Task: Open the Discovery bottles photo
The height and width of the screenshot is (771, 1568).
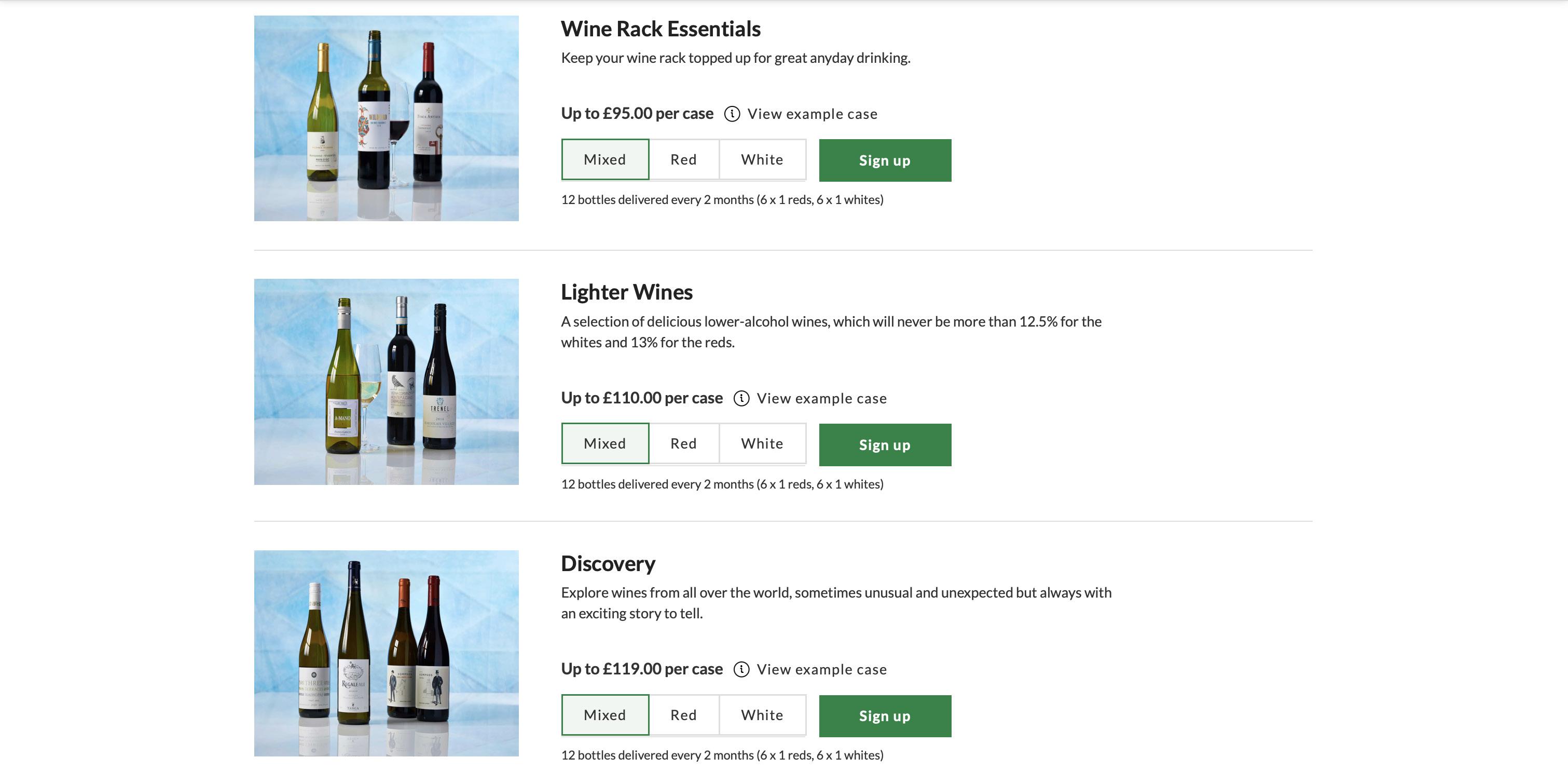Action: click(x=386, y=653)
